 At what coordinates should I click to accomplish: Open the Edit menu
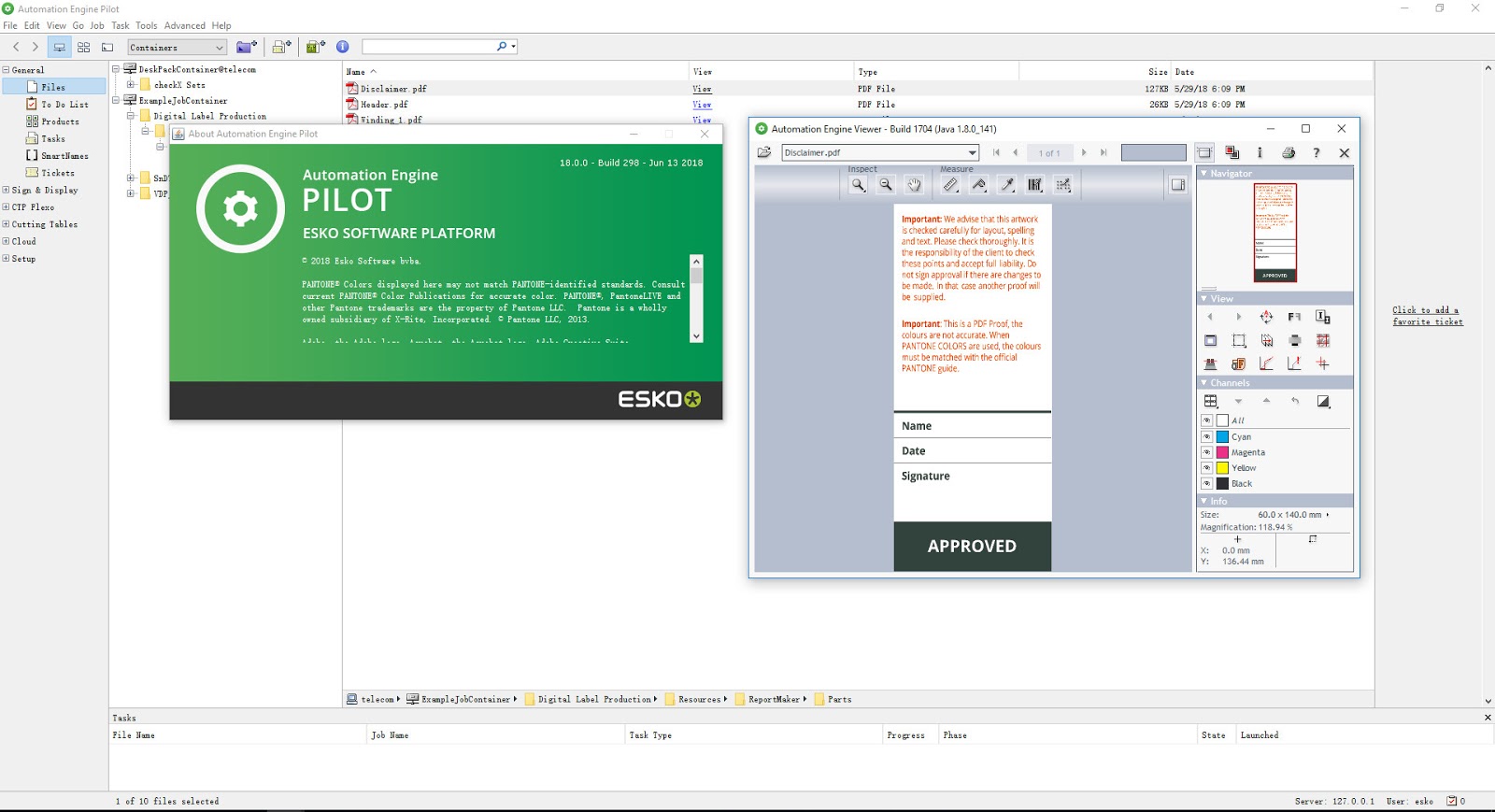pyautogui.click(x=32, y=25)
